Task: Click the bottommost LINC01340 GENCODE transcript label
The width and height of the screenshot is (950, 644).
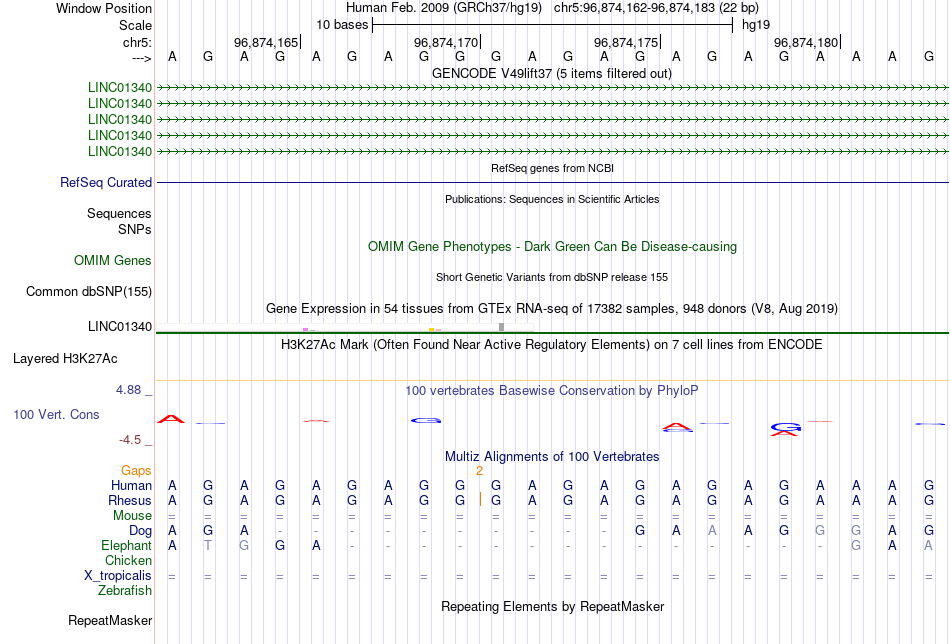Action: tap(120, 151)
